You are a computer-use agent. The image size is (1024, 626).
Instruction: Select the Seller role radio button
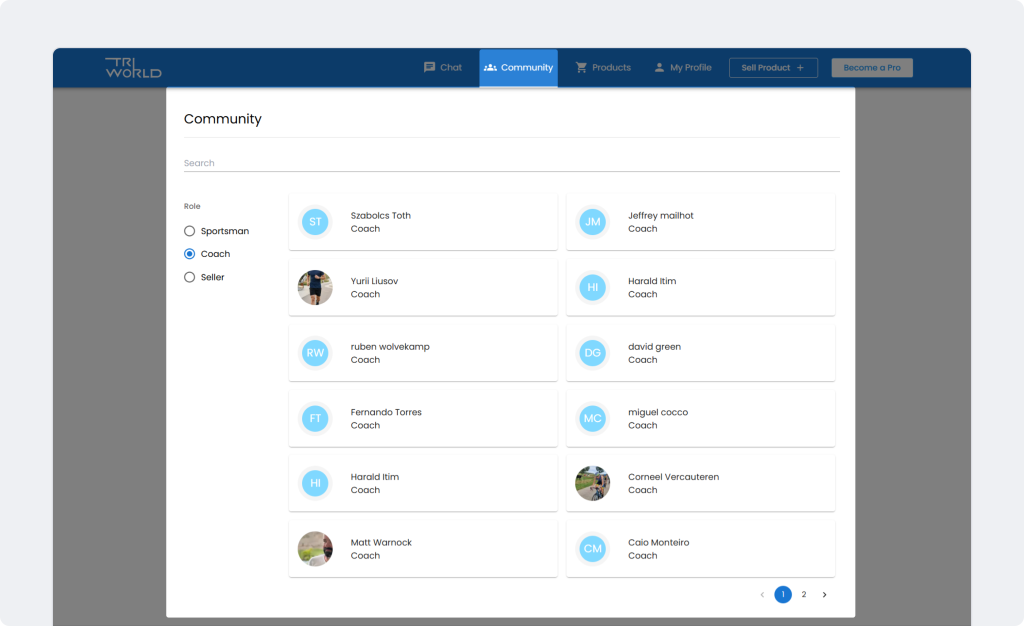coord(190,277)
